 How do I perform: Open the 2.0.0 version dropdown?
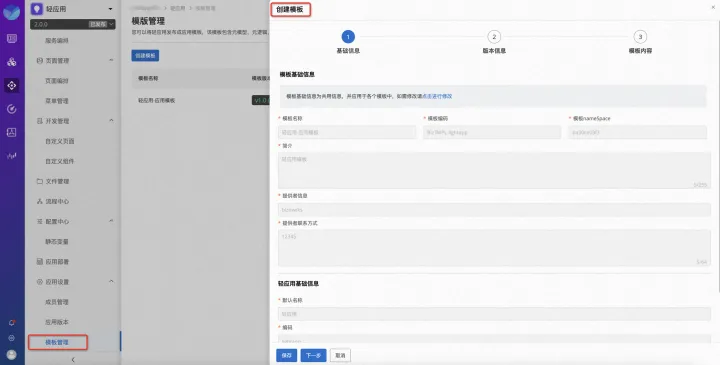[73, 24]
